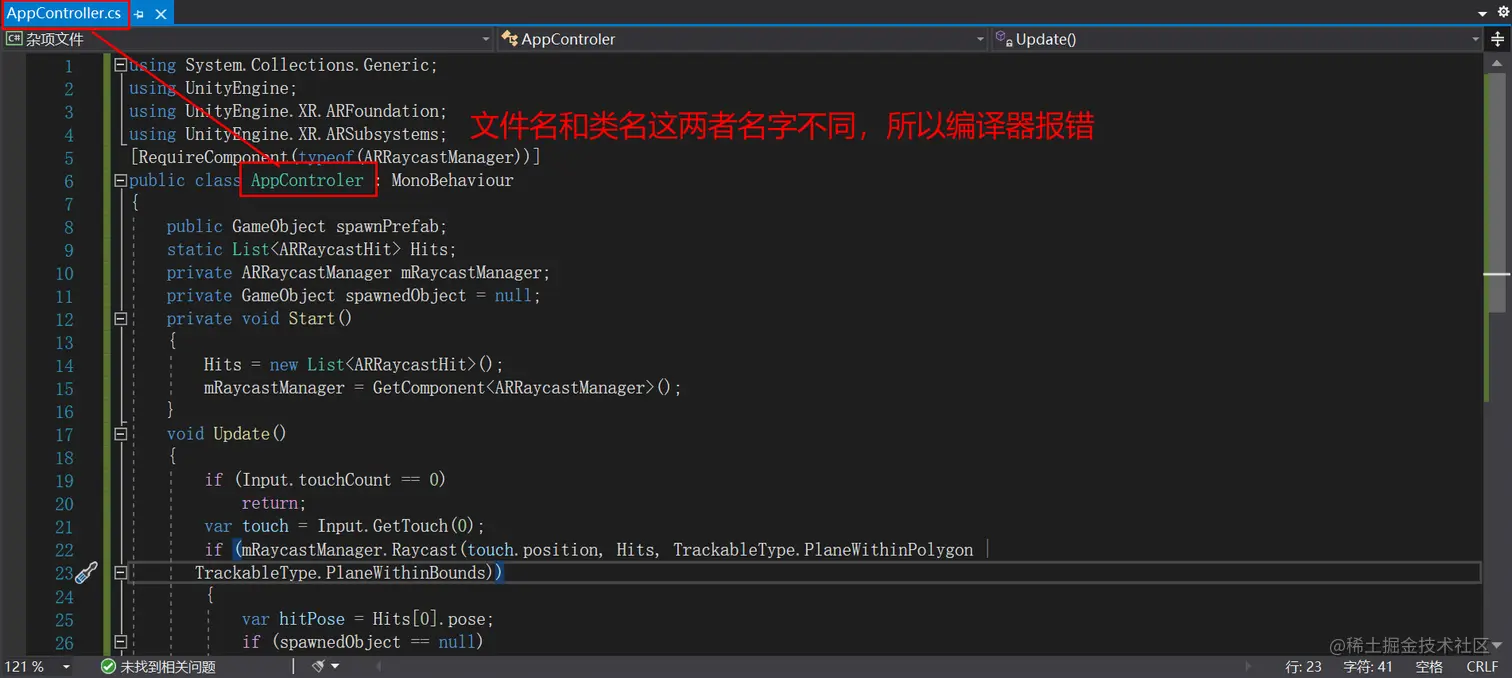Click 'return' on line 20

click(x=270, y=503)
